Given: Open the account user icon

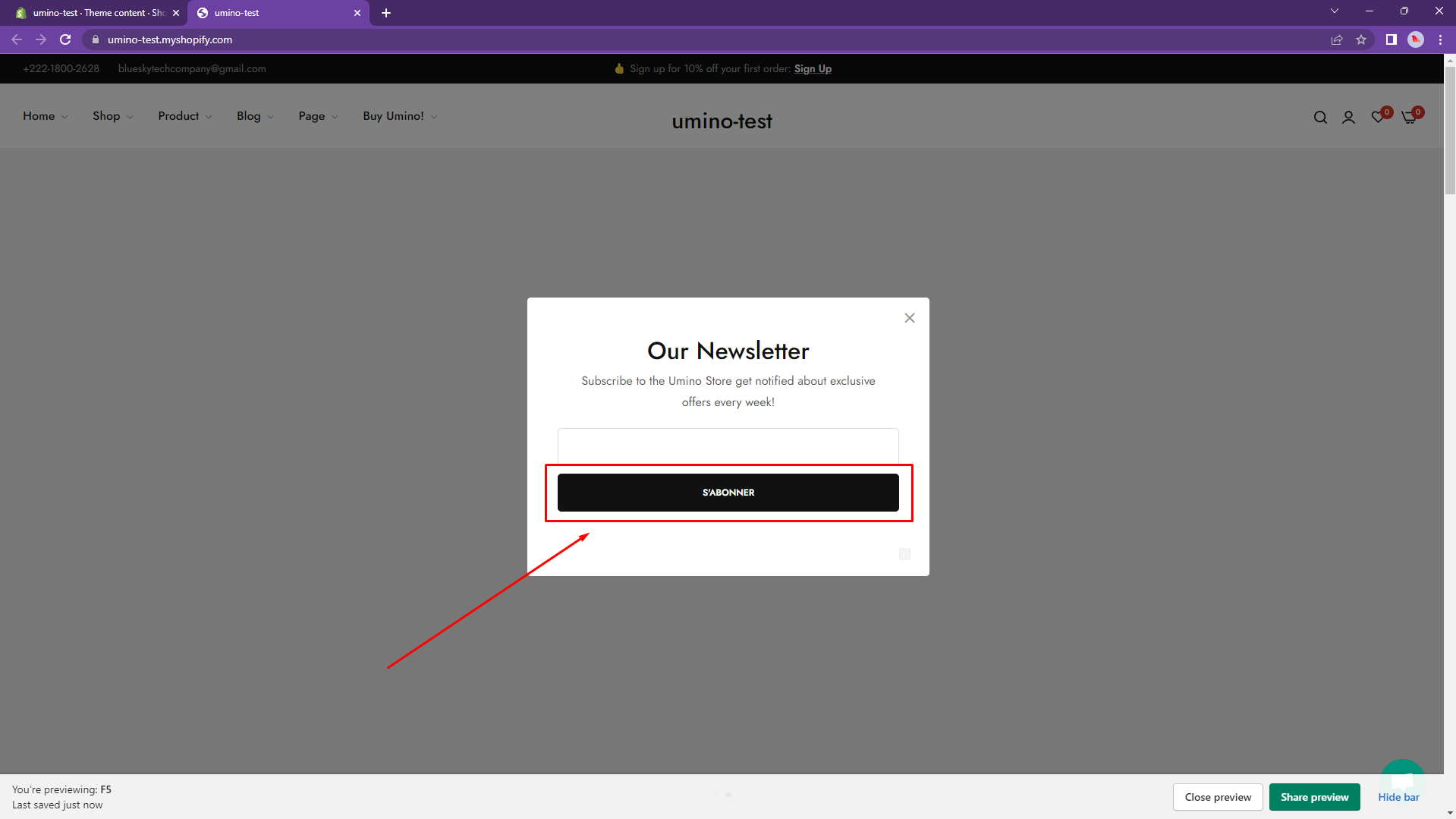Looking at the screenshot, I should coord(1348,117).
